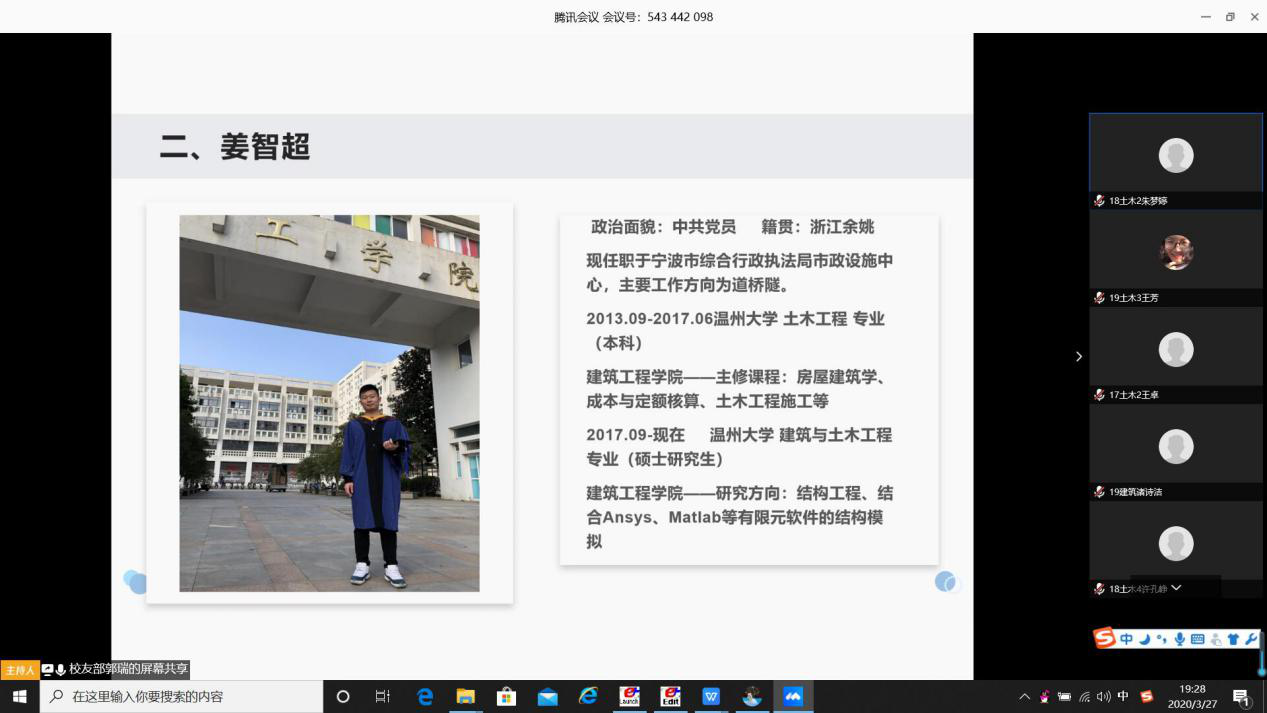Open the notification action center
1267x713 pixels.
[1241, 696]
